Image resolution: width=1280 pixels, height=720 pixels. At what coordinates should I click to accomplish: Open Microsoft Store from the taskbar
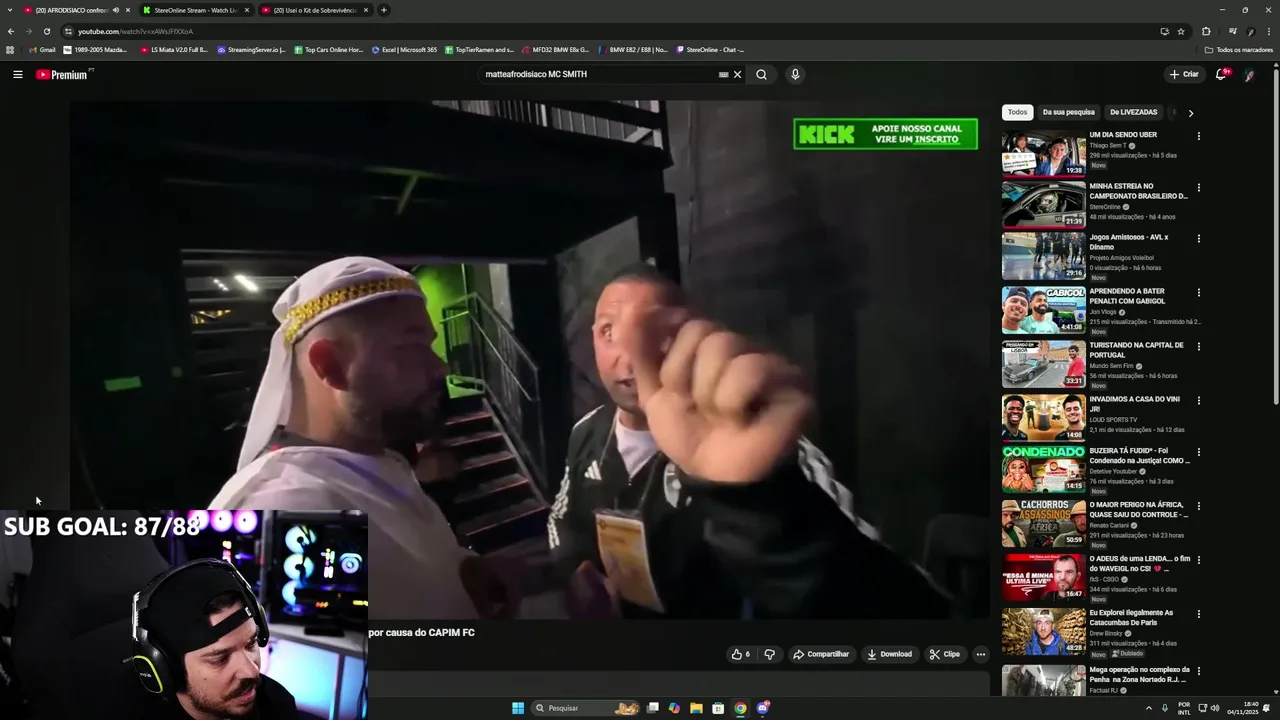[x=718, y=708]
